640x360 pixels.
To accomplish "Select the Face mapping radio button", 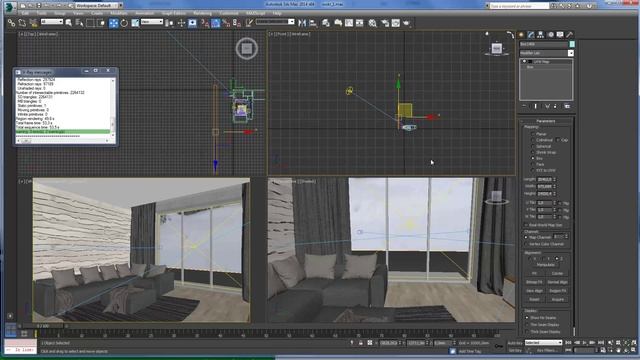I will 533,164.
